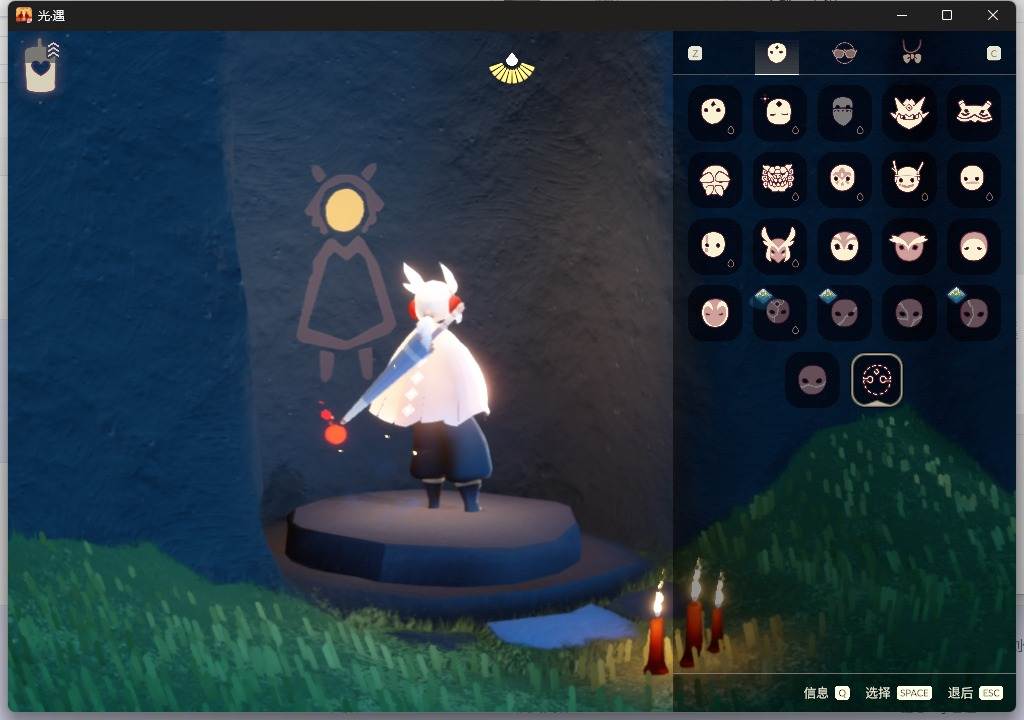
Task: Choose the fanged demon mask with crown
Action: tap(909, 112)
